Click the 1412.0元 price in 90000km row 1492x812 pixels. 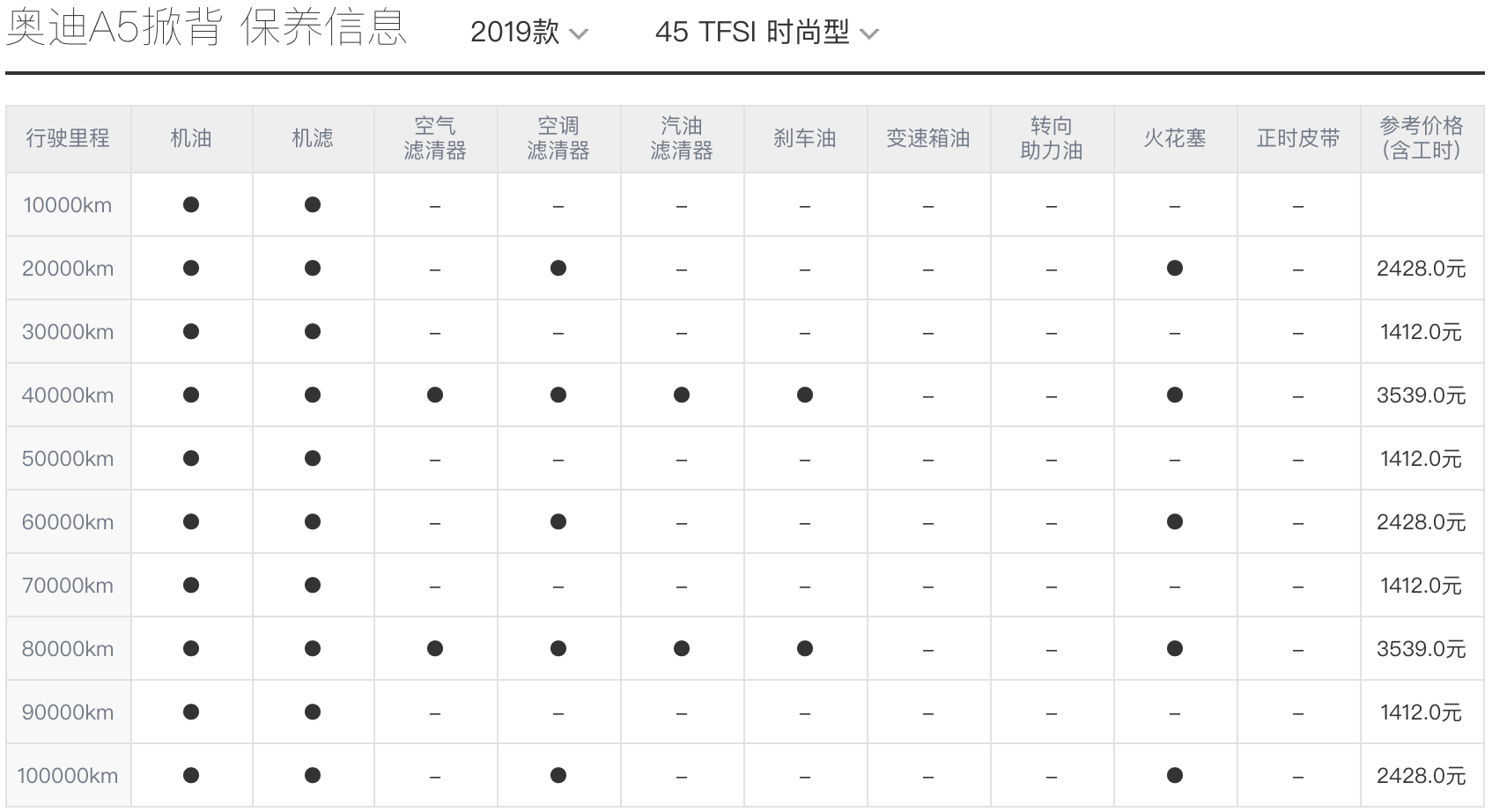(x=1422, y=712)
